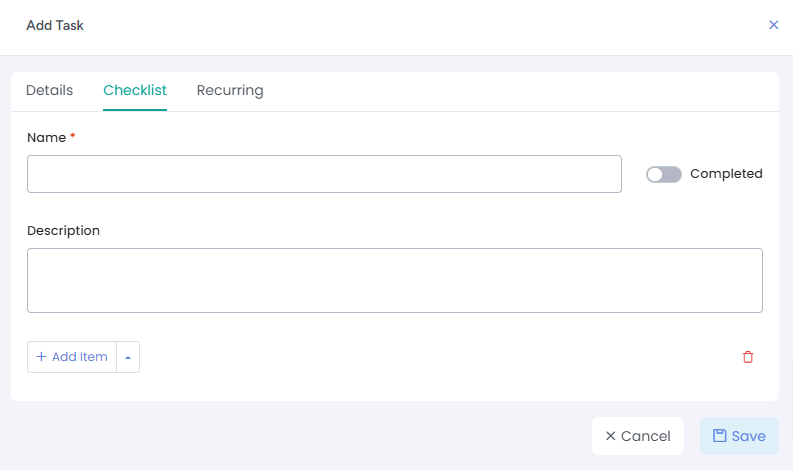
Task: Click into the Description text area
Action: [394, 280]
